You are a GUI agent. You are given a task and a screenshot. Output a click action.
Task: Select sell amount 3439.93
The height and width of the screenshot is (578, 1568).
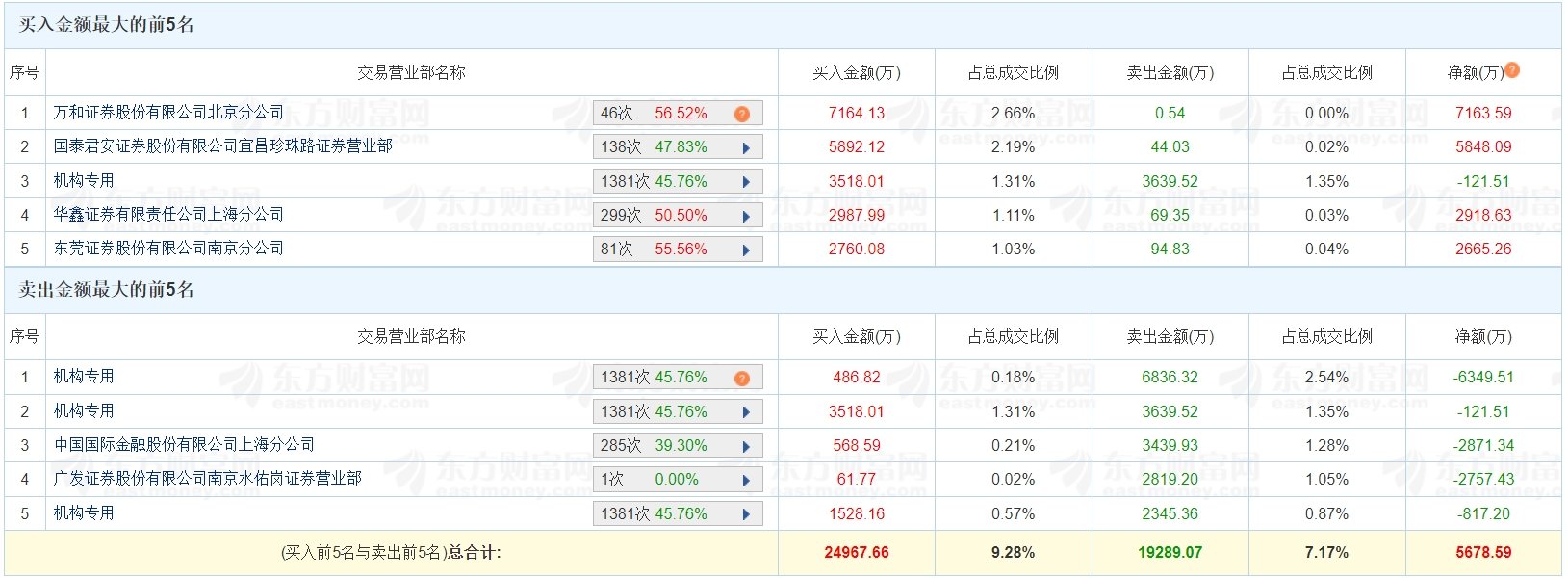tap(1170, 446)
